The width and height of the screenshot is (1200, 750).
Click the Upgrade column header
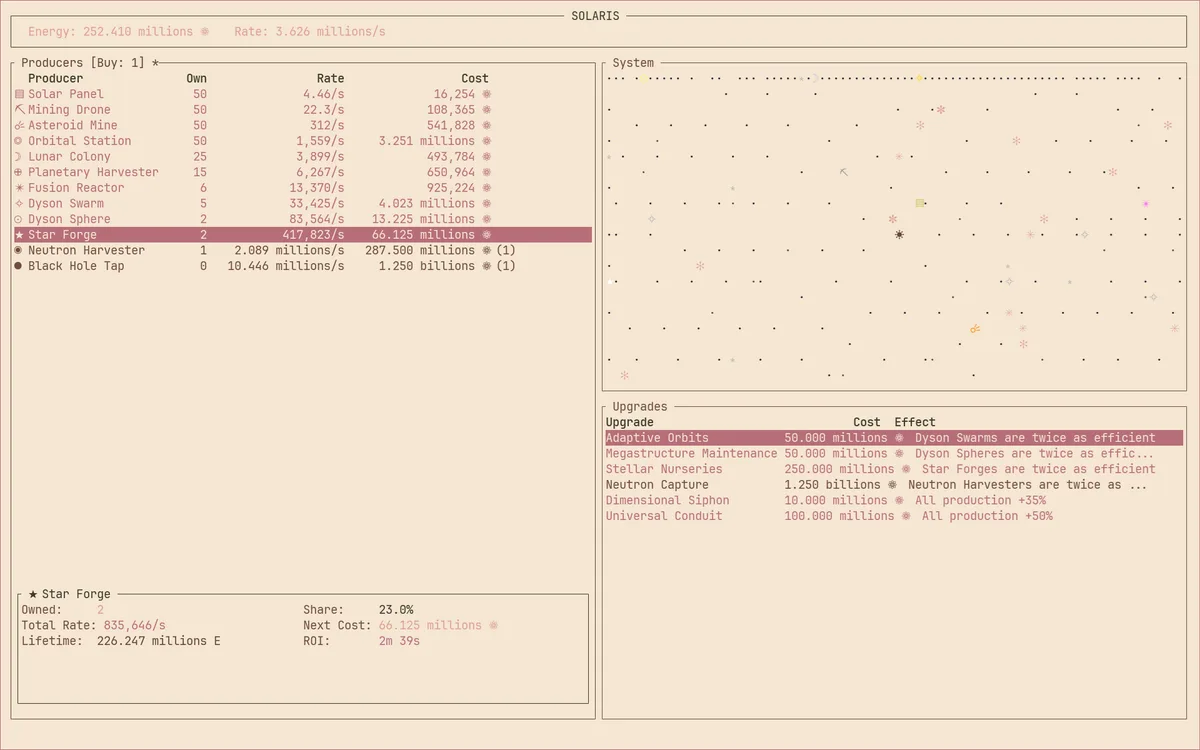[630, 422]
